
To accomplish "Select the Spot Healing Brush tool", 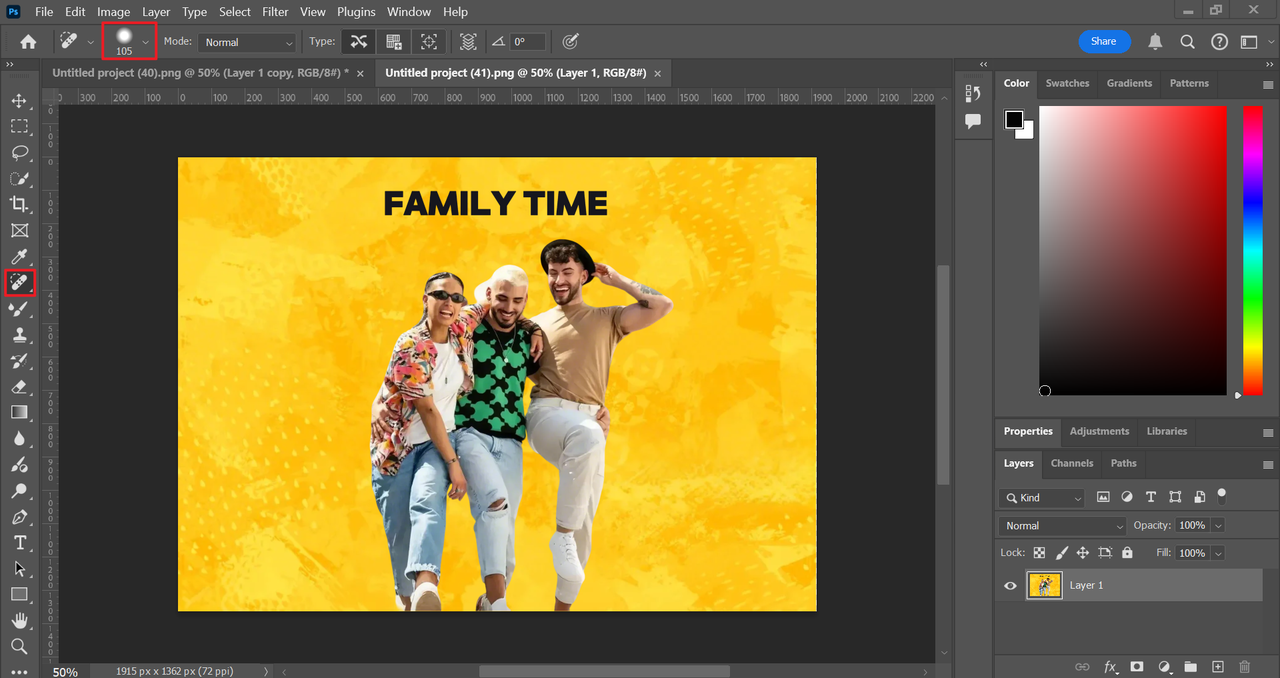I will 19,283.
